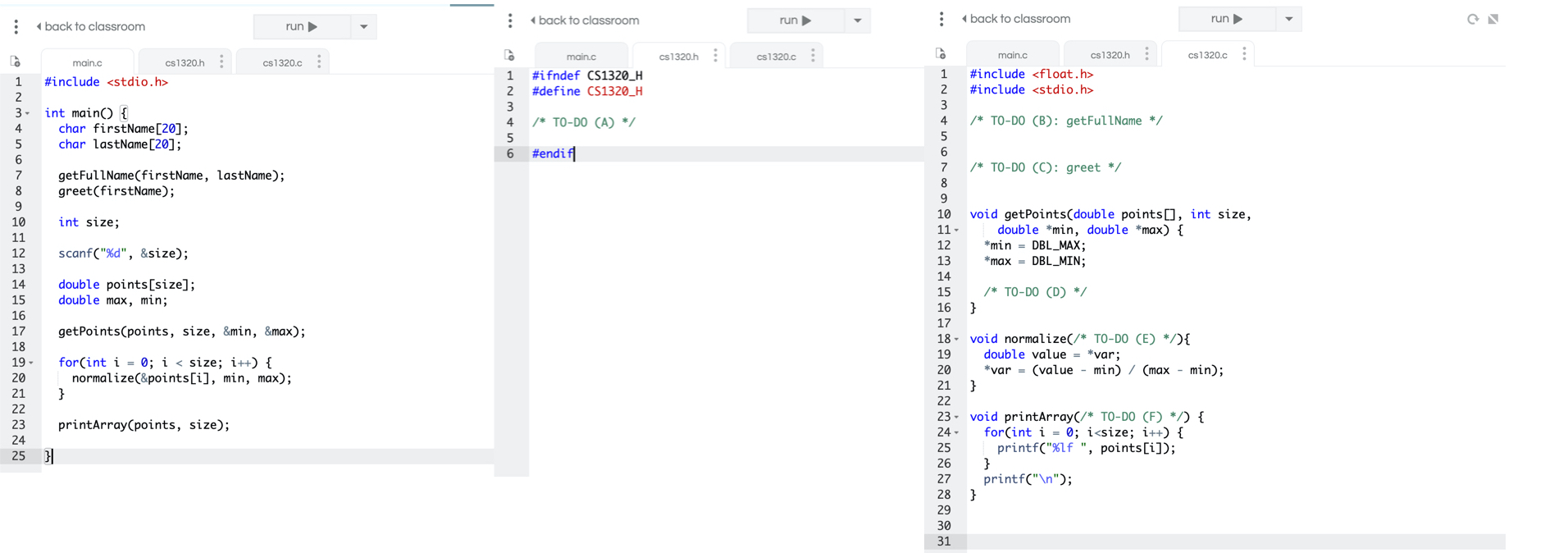Click the printf("\n") line in cs1320.c
This screenshot has height=553, width=1568.
click(x=1028, y=479)
